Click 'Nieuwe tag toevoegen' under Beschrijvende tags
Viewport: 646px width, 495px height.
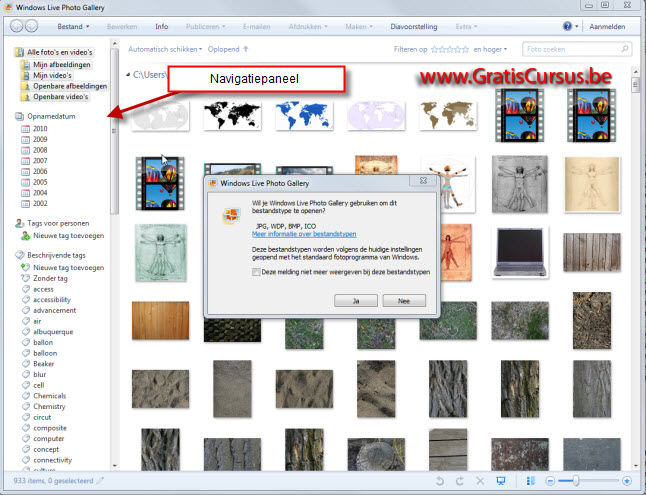pyautogui.click(x=68, y=267)
